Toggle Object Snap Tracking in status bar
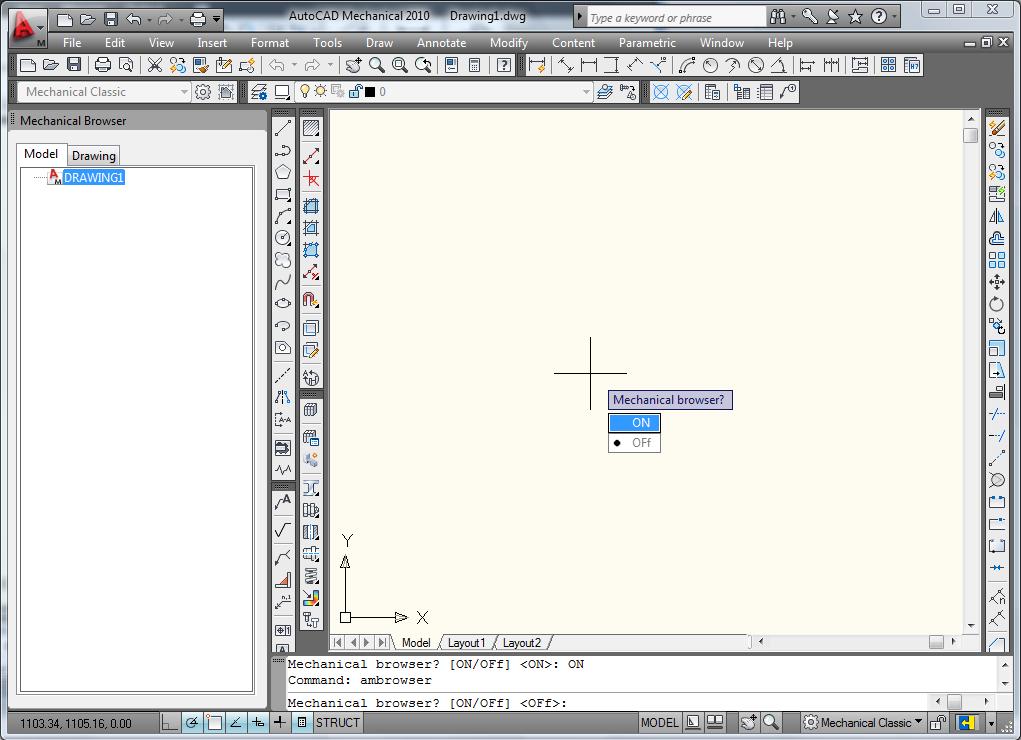 click(x=236, y=722)
